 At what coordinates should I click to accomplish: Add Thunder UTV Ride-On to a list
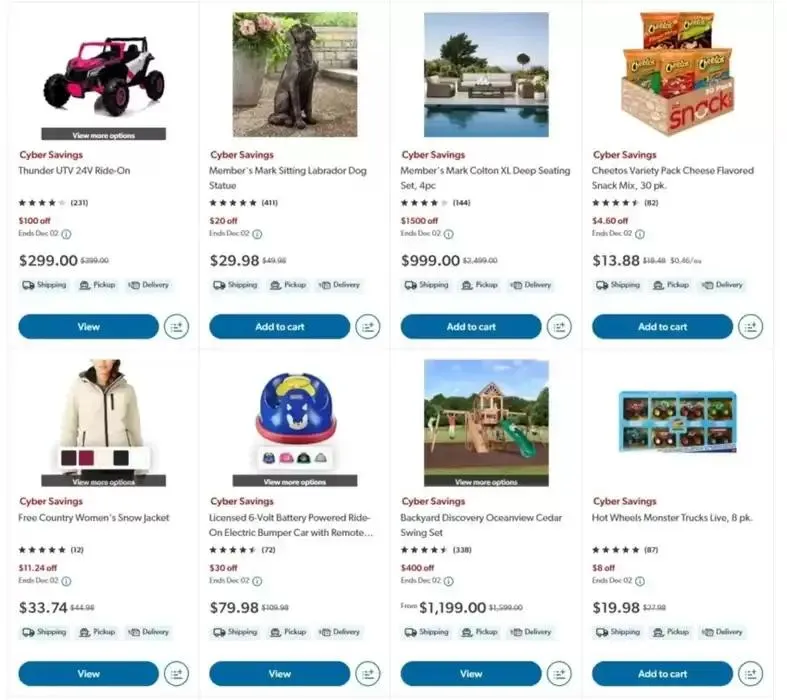[x=177, y=327]
